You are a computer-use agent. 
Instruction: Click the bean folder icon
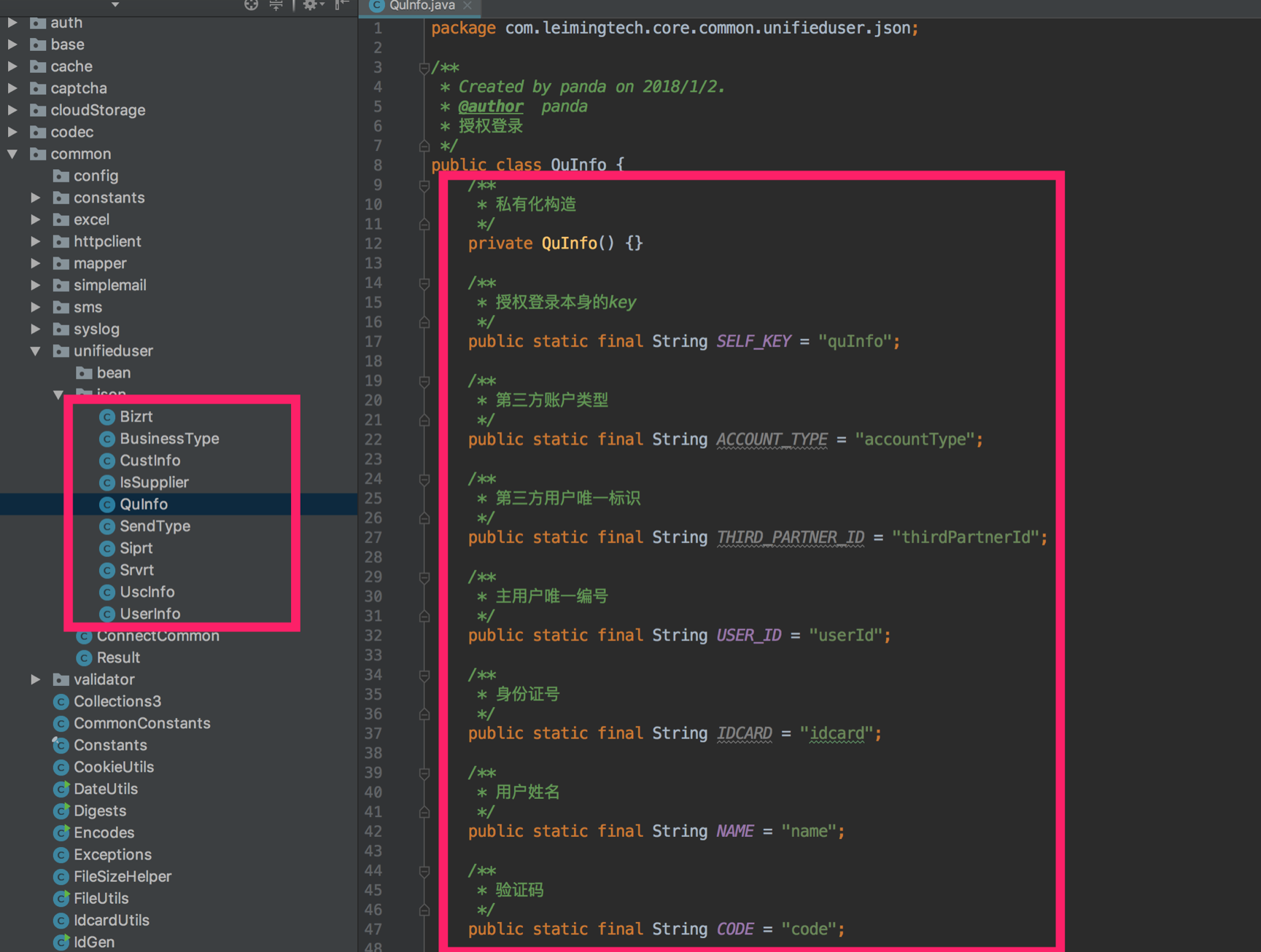click(x=85, y=372)
